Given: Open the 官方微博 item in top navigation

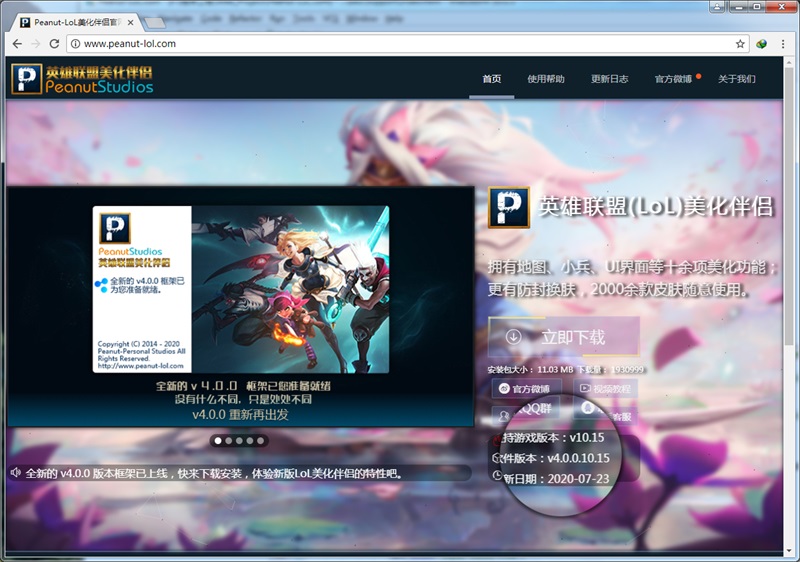Looking at the screenshot, I should point(673,79).
